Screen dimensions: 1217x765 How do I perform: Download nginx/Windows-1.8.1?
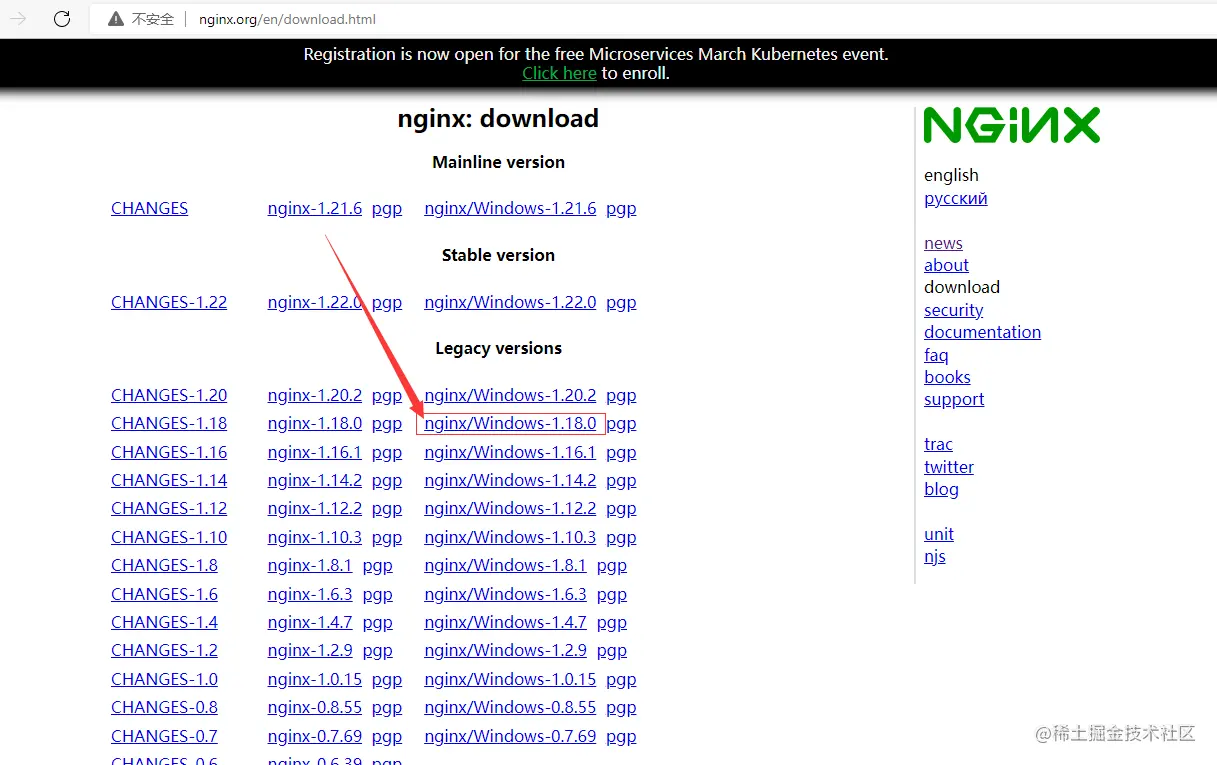tap(505, 565)
